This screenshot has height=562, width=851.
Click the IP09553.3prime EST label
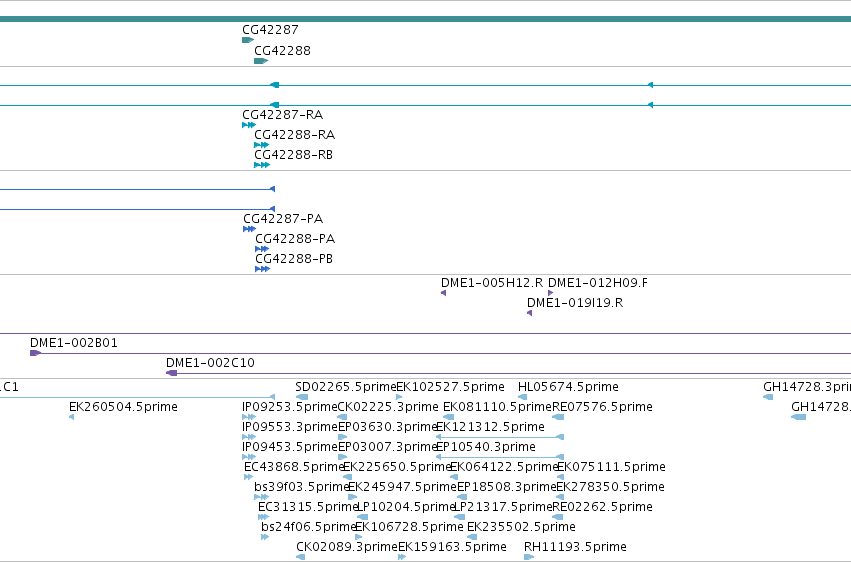tap(290, 427)
